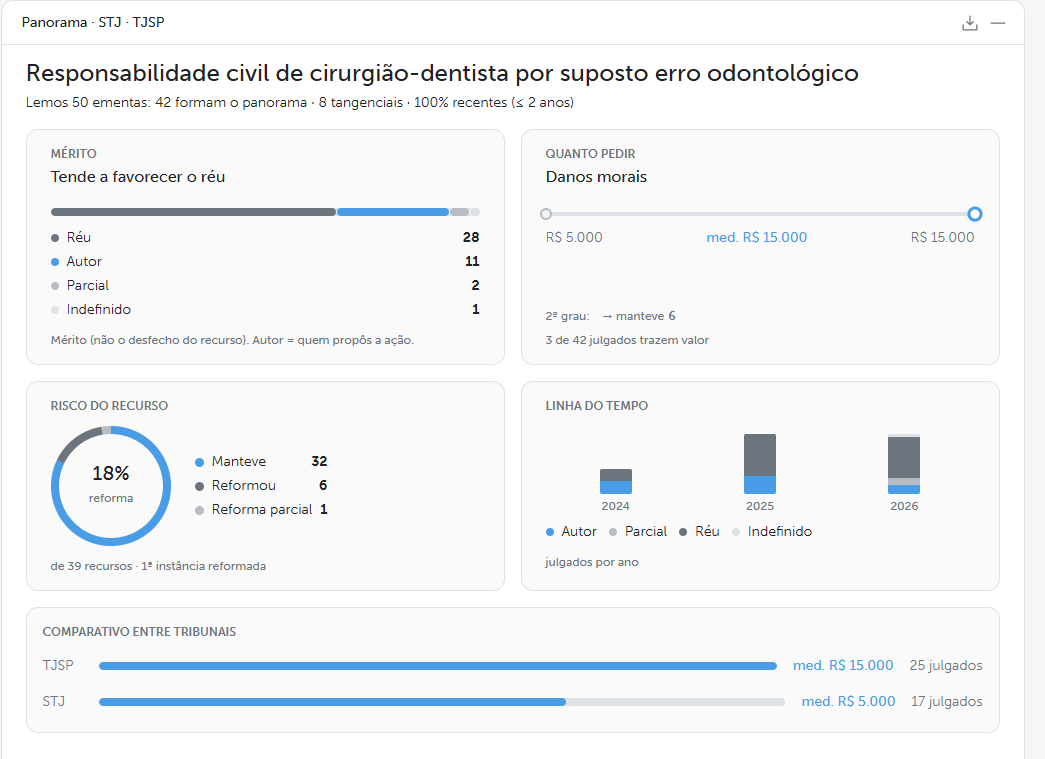Click the 'Danos morais' heading
Viewport: 1045px width, 759px height.
596,177
